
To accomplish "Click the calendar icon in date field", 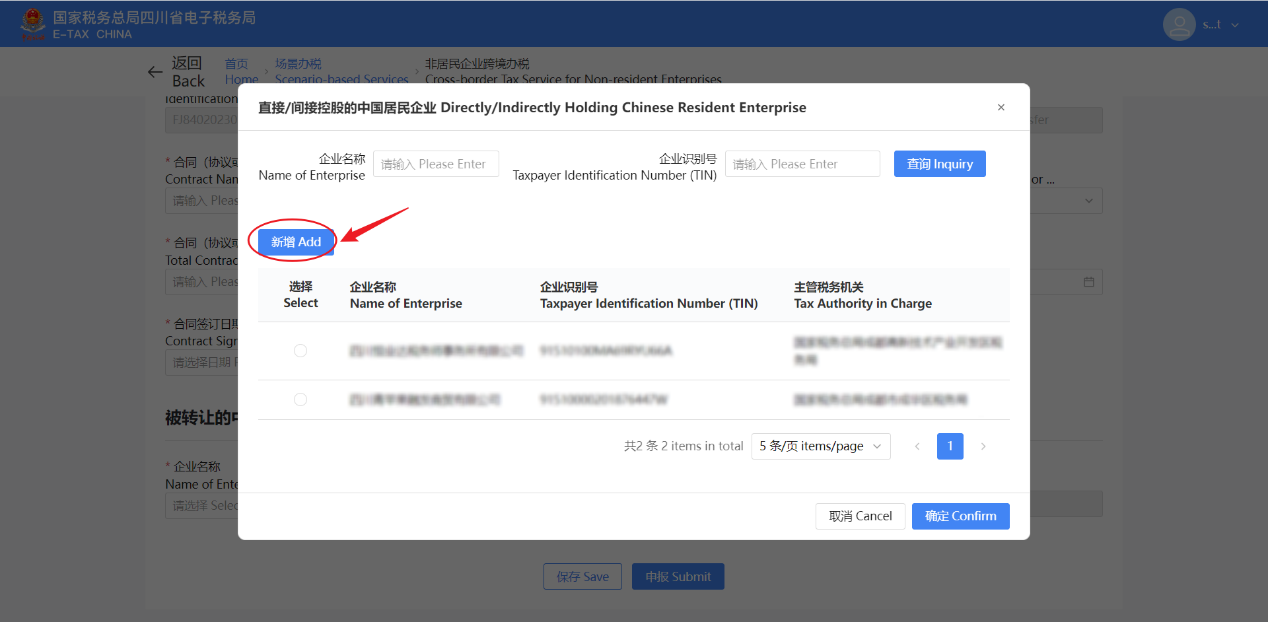I will (x=1089, y=282).
